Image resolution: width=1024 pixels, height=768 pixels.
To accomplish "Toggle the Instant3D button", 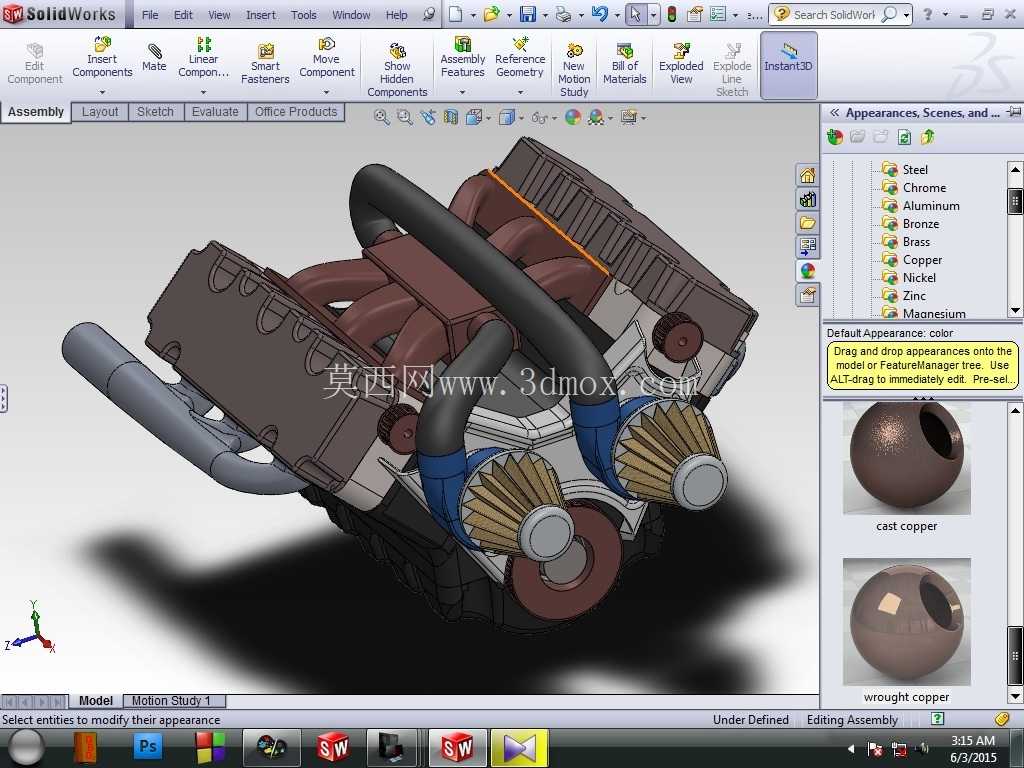I will click(788, 65).
